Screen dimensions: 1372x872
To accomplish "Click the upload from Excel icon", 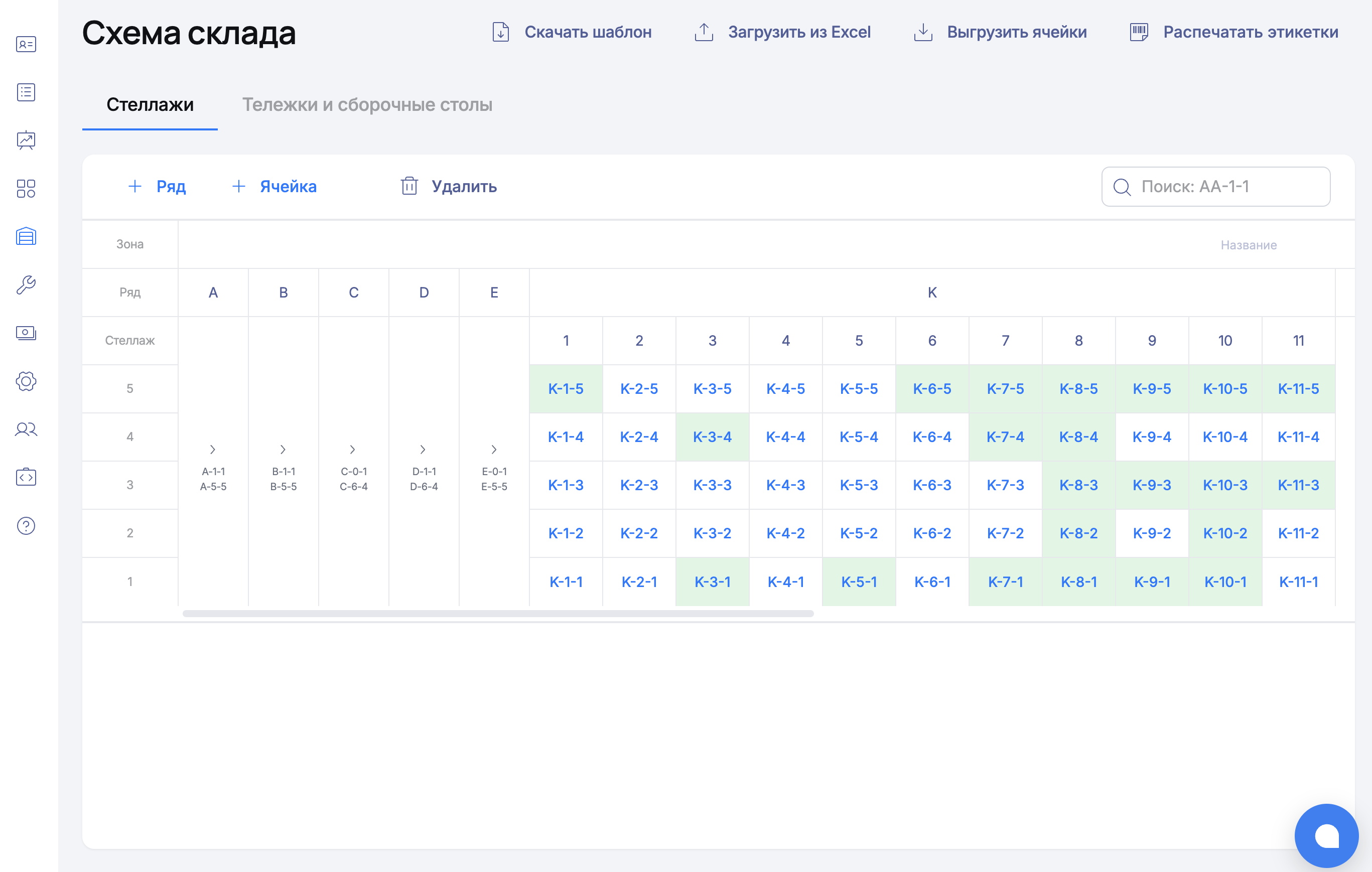I will coord(704,32).
